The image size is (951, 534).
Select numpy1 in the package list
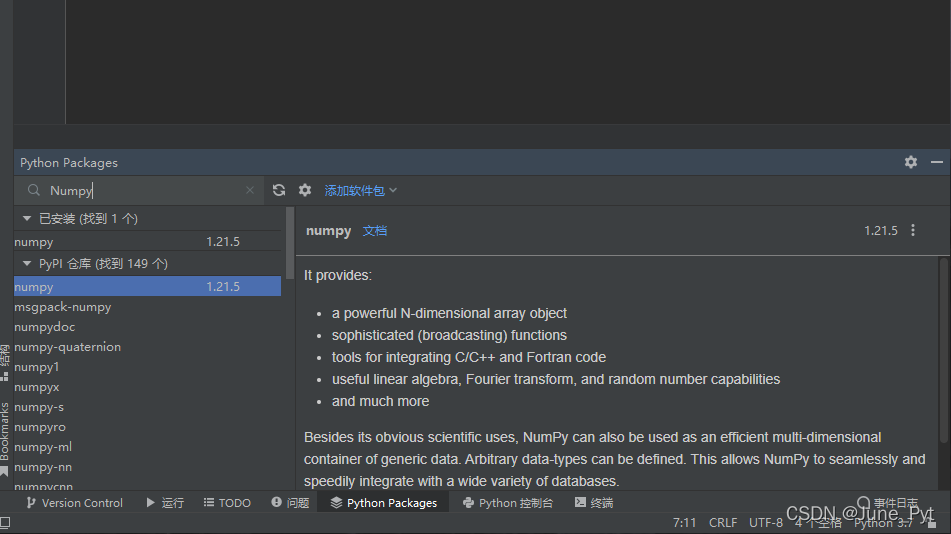coord(147,367)
